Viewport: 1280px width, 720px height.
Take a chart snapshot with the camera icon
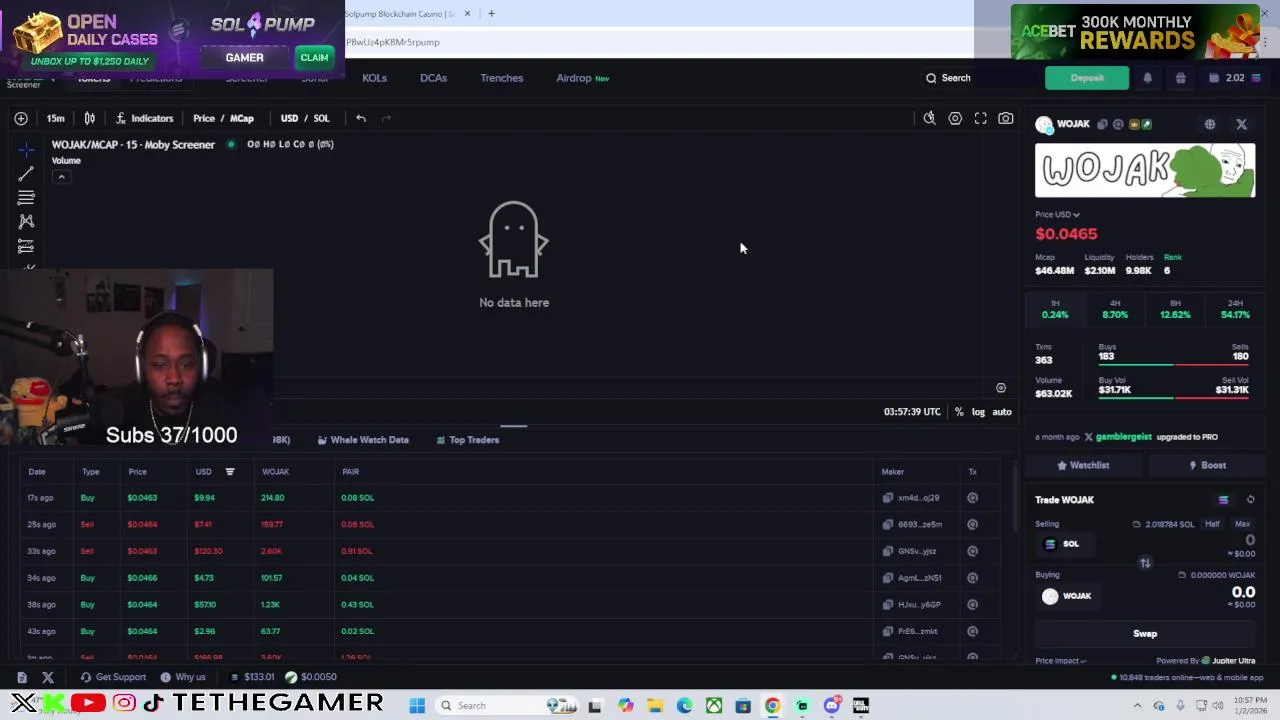tap(1006, 118)
